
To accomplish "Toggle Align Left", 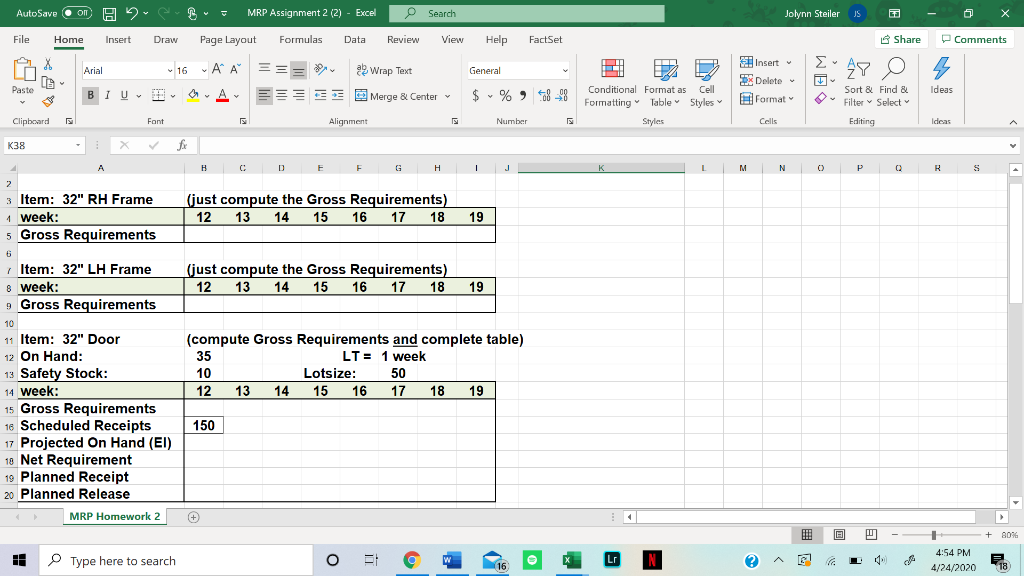I will (x=264, y=95).
